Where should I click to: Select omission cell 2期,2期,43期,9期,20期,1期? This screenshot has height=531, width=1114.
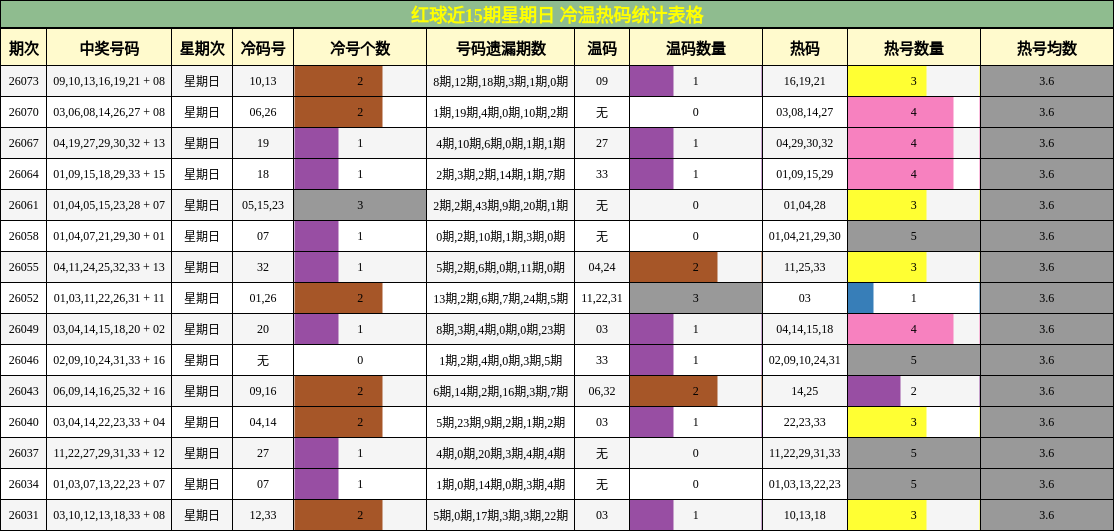500,205
